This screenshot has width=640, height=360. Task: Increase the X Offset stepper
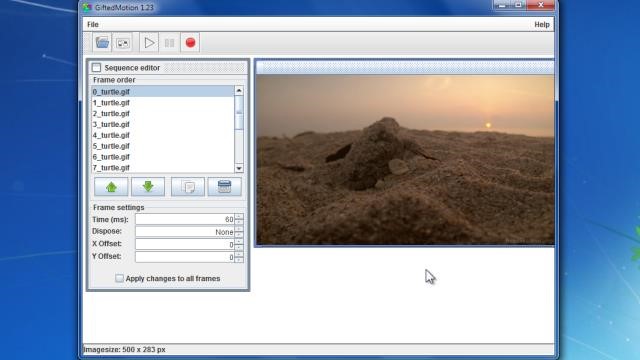pyautogui.click(x=239, y=242)
